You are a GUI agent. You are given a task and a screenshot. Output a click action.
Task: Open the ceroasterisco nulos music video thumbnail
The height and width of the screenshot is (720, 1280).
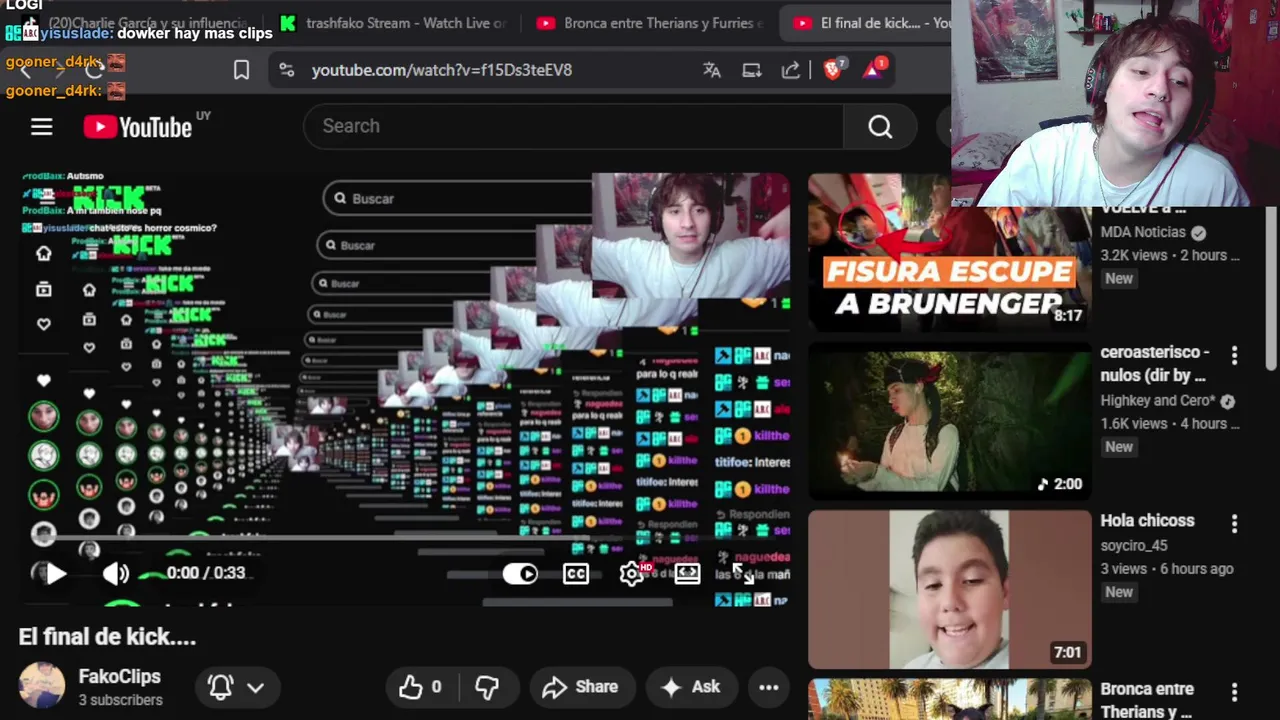tap(949, 421)
